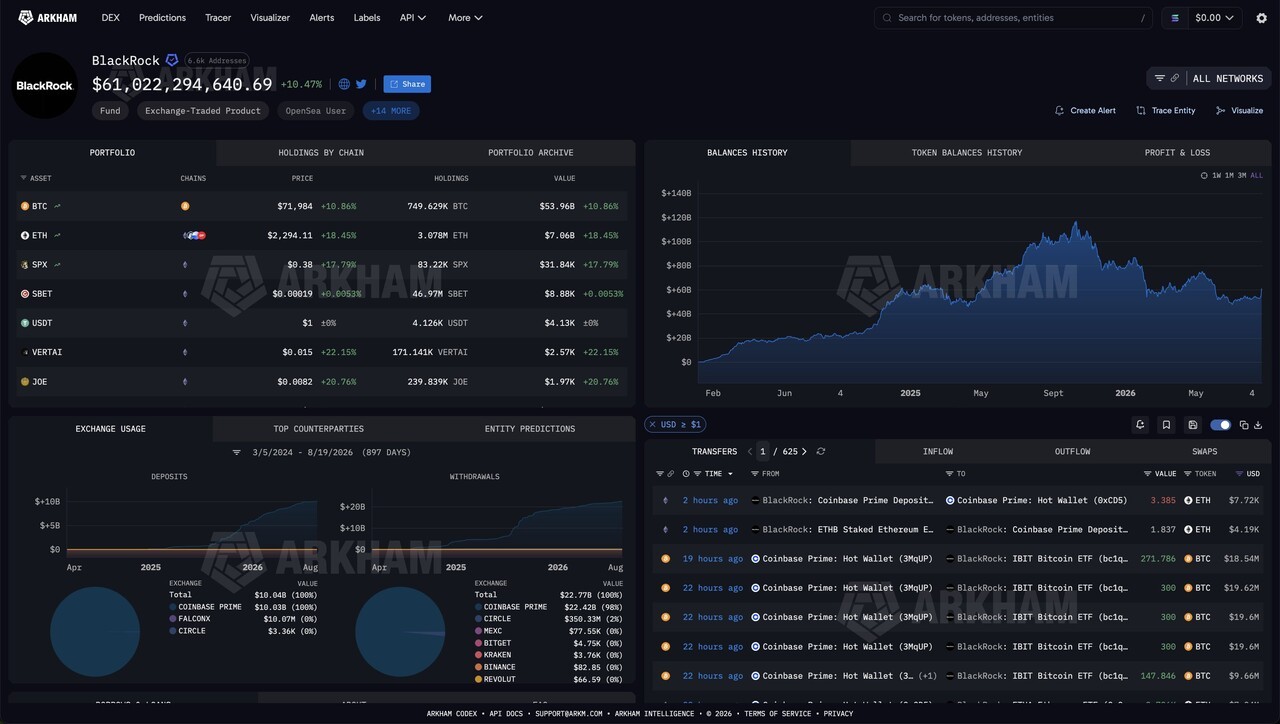Toggle the switch above the transfers table
The height and width of the screenshot is (724, 1280).
click(x=1220, y=425)
